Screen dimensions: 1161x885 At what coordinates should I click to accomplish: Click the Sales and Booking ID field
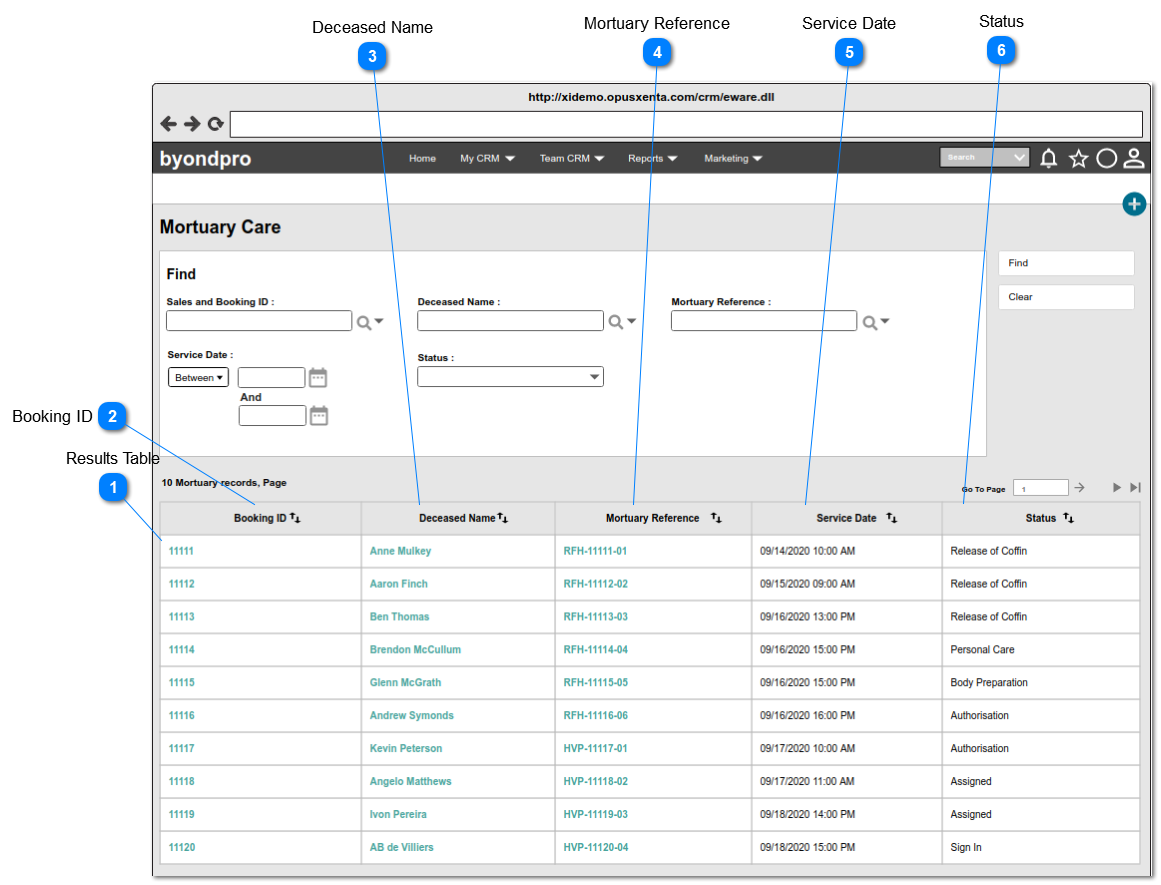(259, 321)
